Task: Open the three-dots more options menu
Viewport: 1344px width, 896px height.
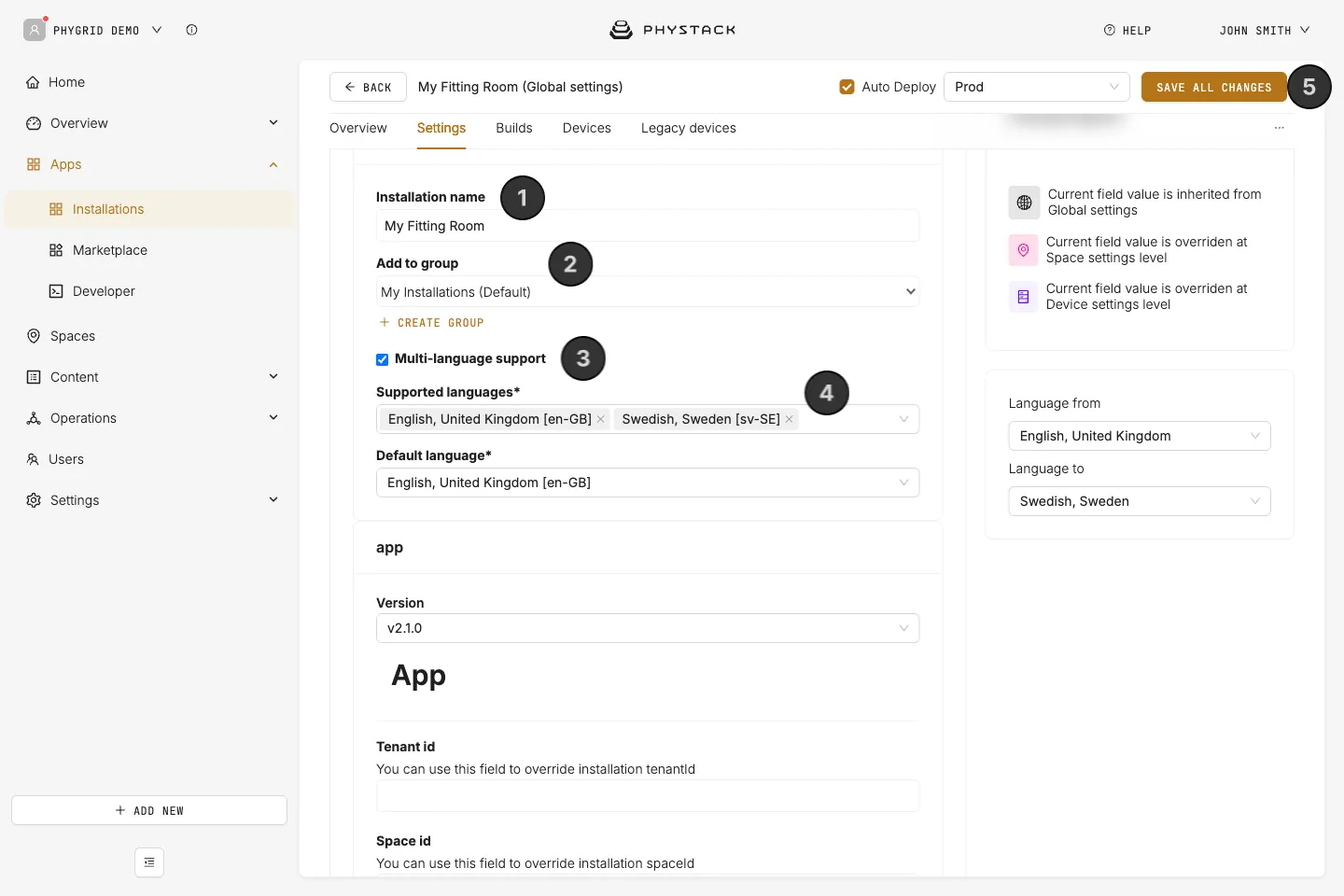Action: click(1280, 128)
